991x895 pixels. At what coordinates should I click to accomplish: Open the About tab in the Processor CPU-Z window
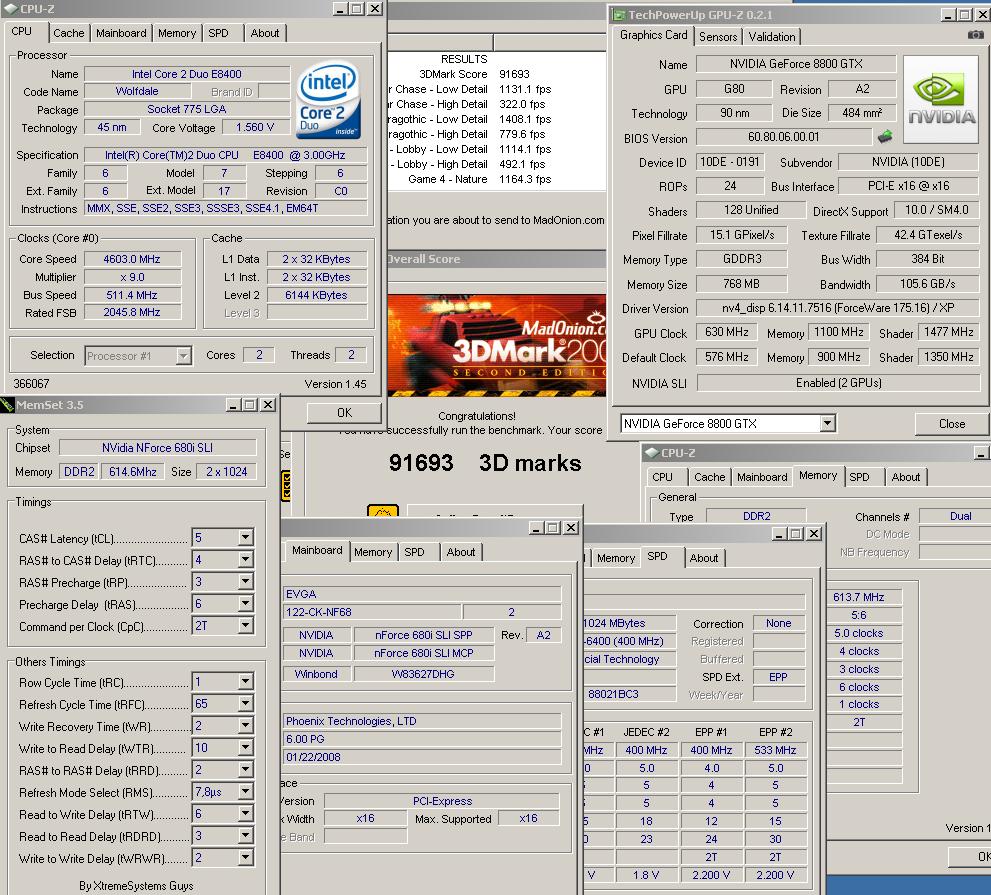point(264,33)
